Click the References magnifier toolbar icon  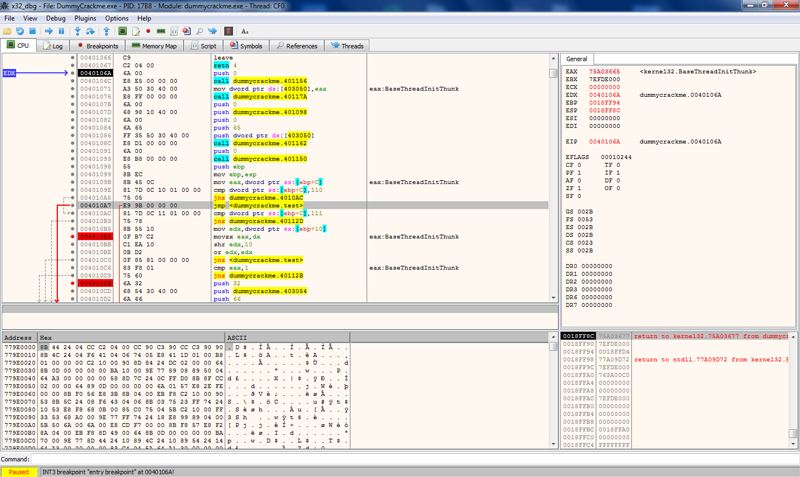[x=199, y=31]
